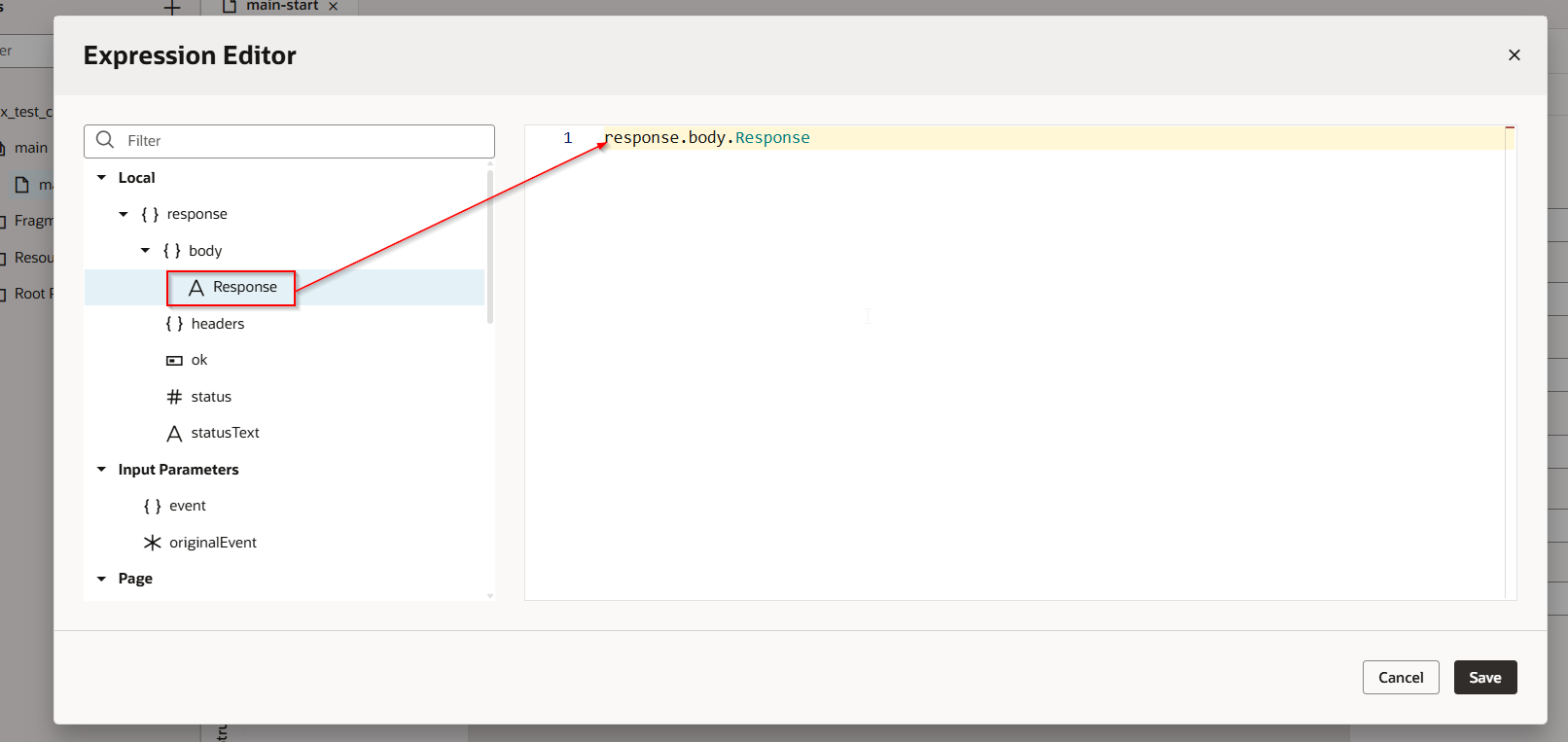
Task: Click the response tree label
Action: (x=196, y=214)
